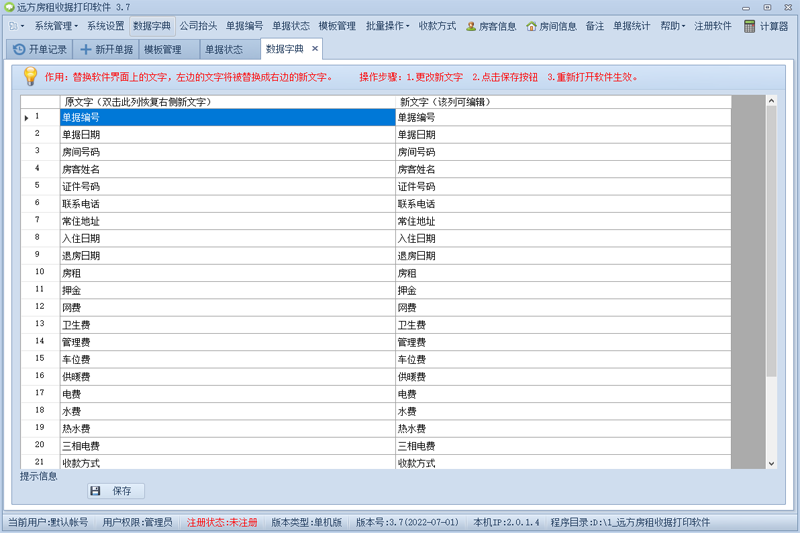Select original text cell 水费
Screen dimensions: 800x533
tap(228, 412)
